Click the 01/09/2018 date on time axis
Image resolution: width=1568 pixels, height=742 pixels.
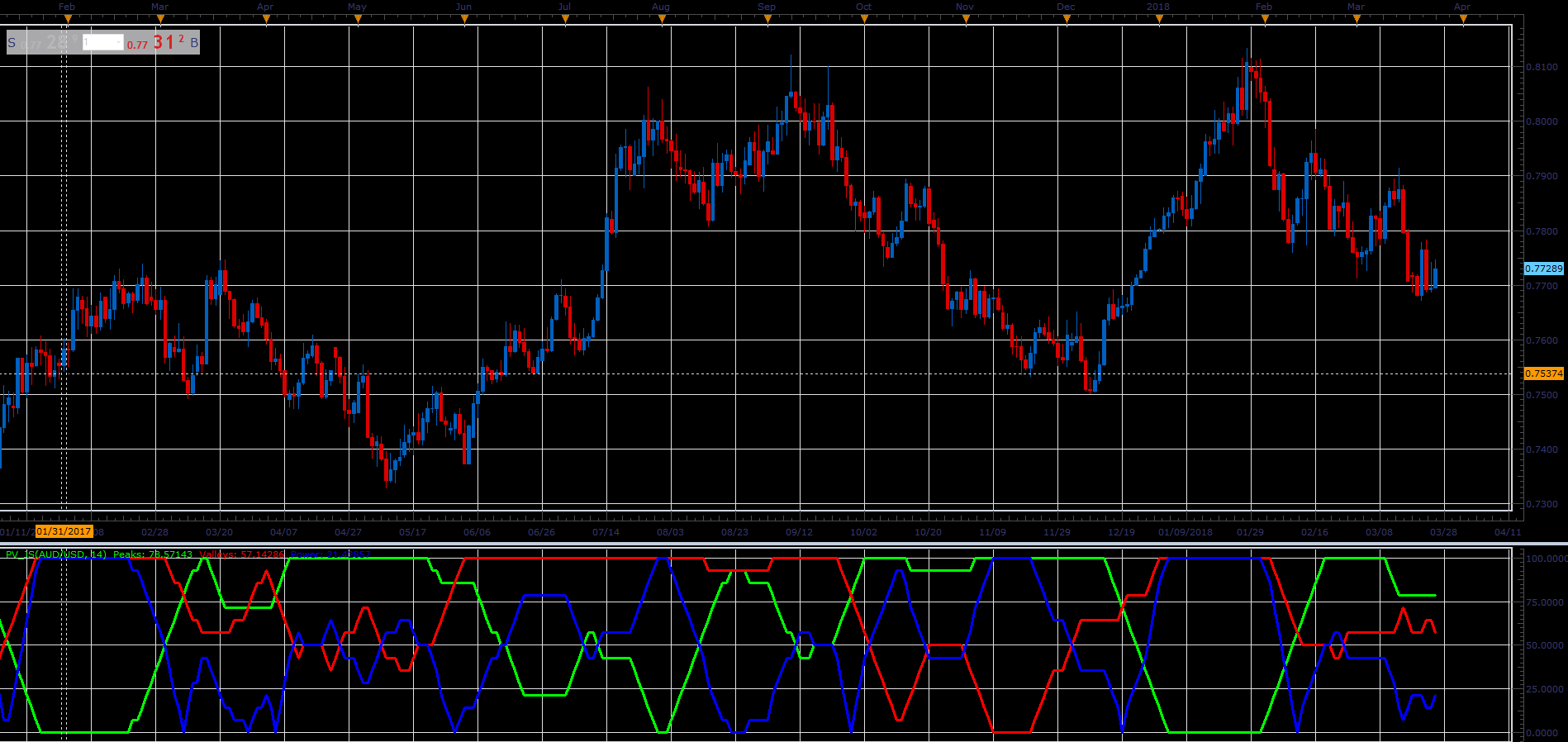[1186, 532]
